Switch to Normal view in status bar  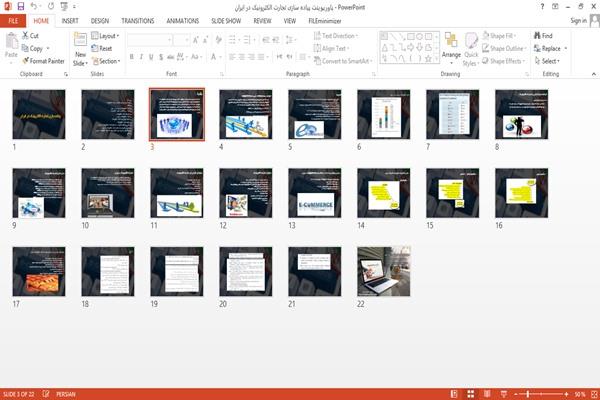454,394
